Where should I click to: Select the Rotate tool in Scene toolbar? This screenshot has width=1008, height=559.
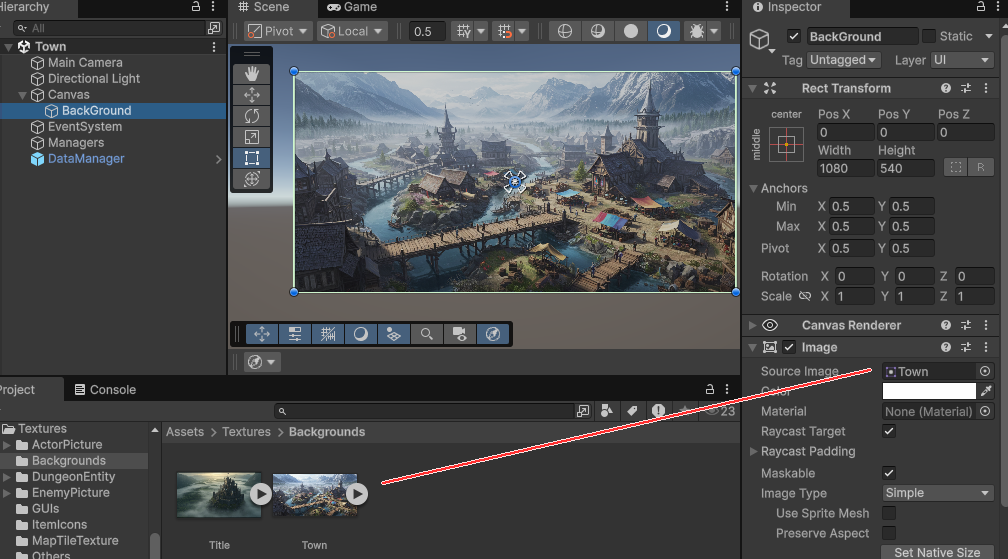click(x=252, y=115)
